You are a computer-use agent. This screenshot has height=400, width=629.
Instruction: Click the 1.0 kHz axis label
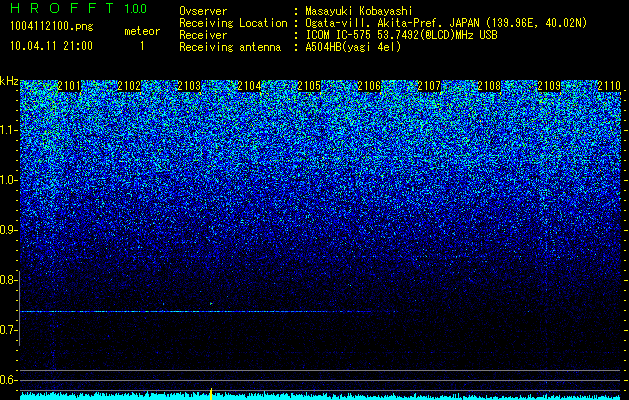coord(8,180)
